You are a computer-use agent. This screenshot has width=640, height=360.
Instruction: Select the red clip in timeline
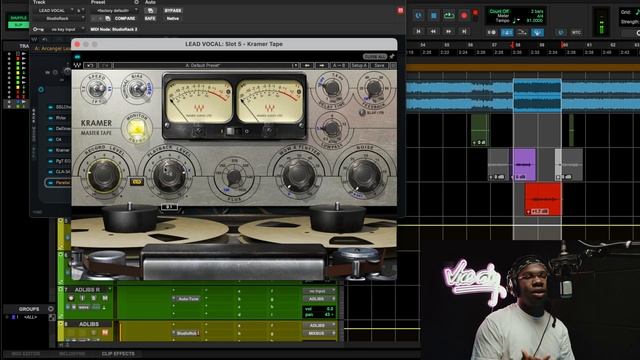pos(543,199)
